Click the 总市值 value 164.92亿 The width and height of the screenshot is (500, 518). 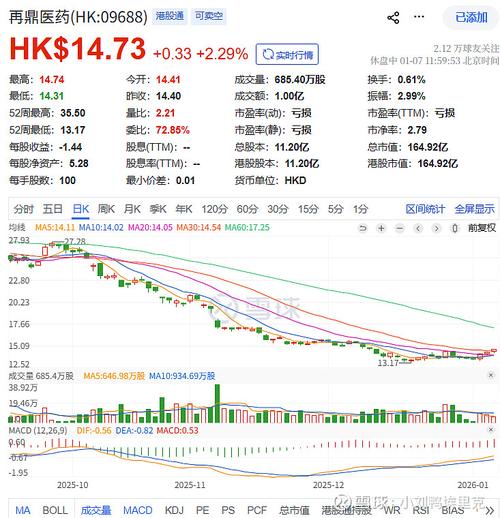point(428,147)
